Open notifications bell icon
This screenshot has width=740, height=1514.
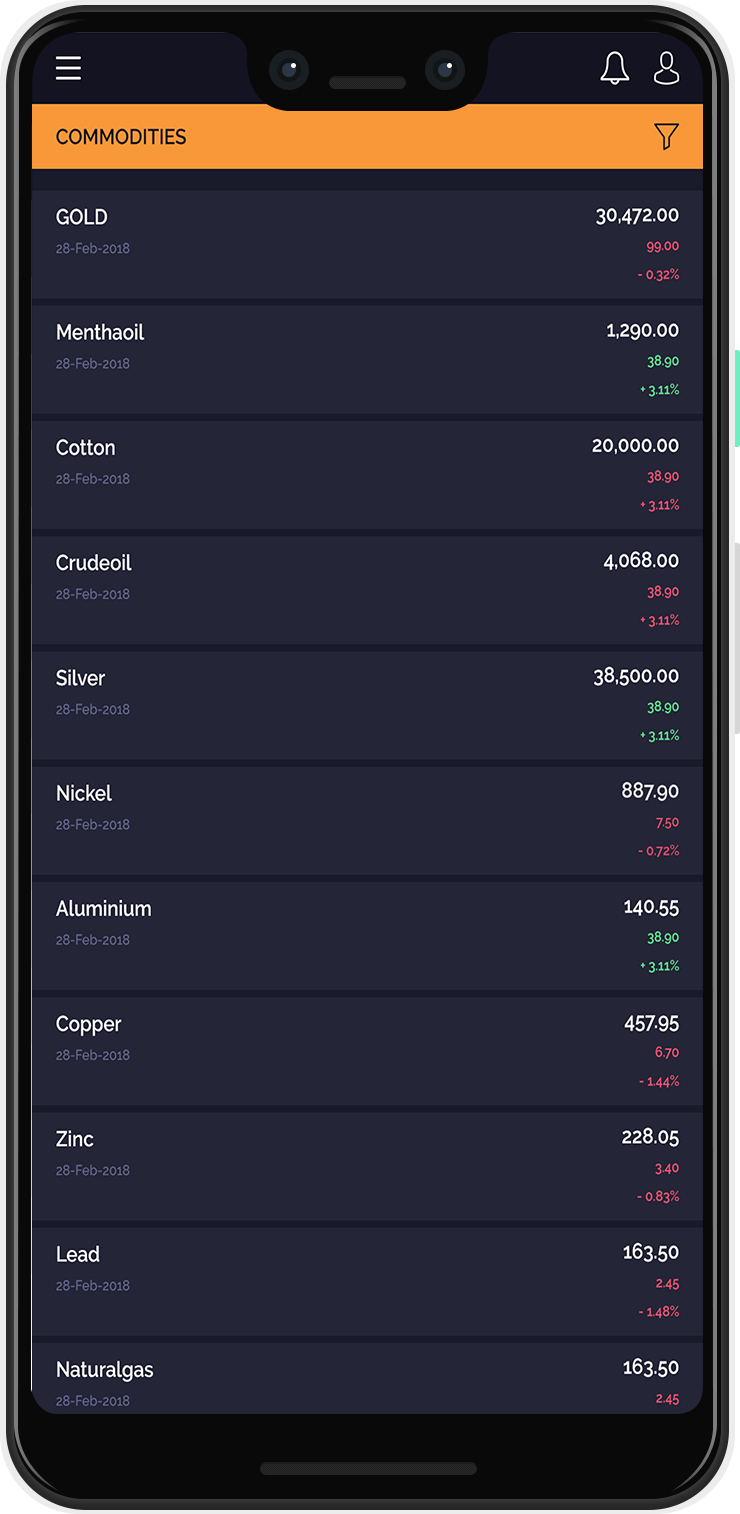coord(615,68)
